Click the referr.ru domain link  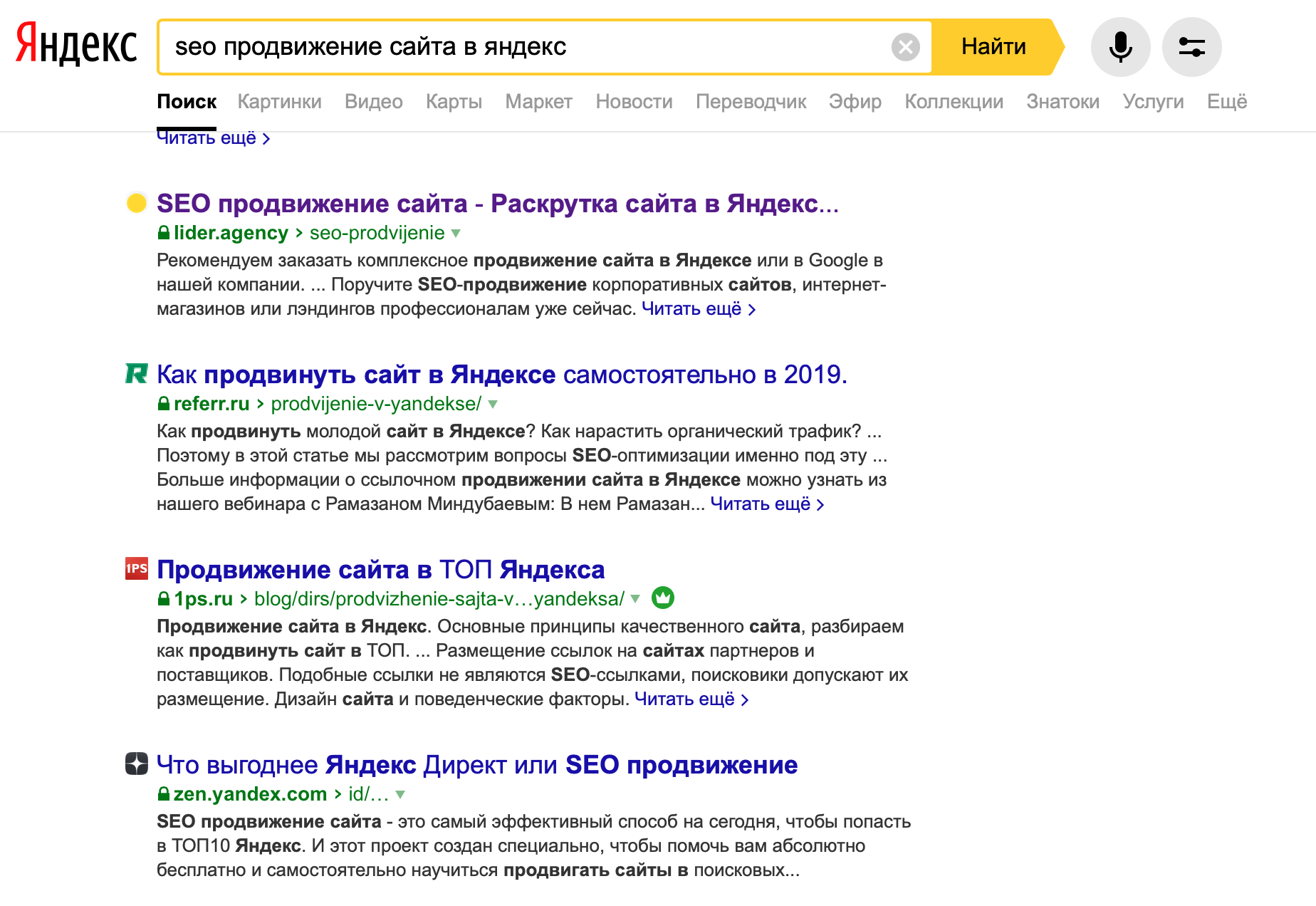(211, 404)
